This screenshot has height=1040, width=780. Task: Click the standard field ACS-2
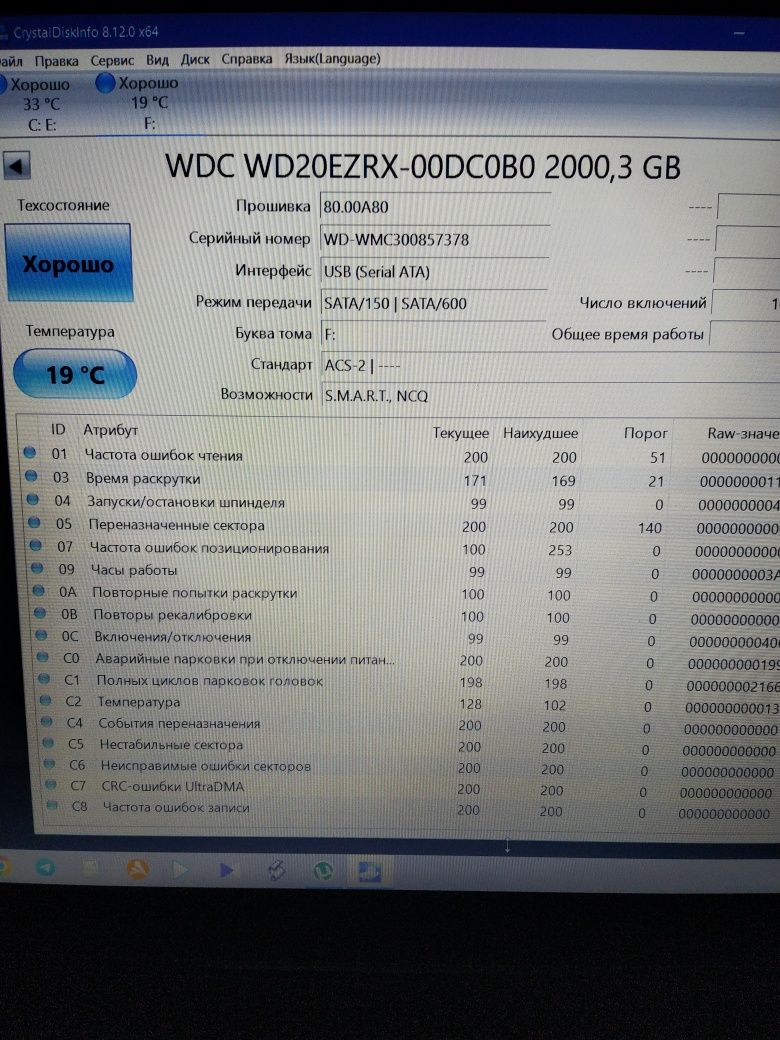click(551, 365)
